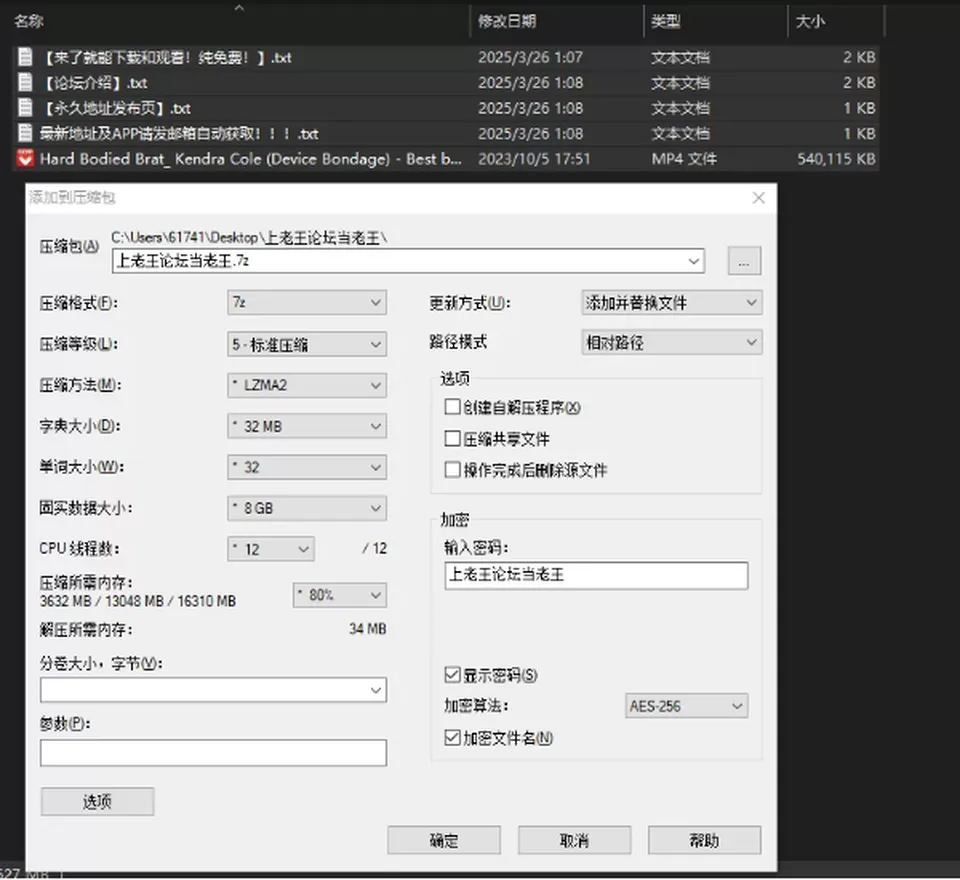Select the file 【永久地址发布页】.txt

tap(115, 108)
